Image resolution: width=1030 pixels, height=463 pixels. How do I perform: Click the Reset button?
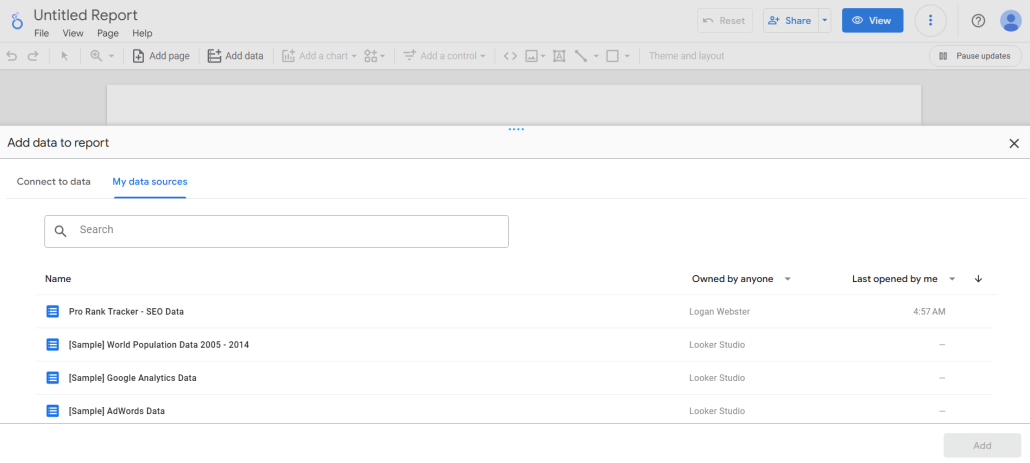point(725,21)
